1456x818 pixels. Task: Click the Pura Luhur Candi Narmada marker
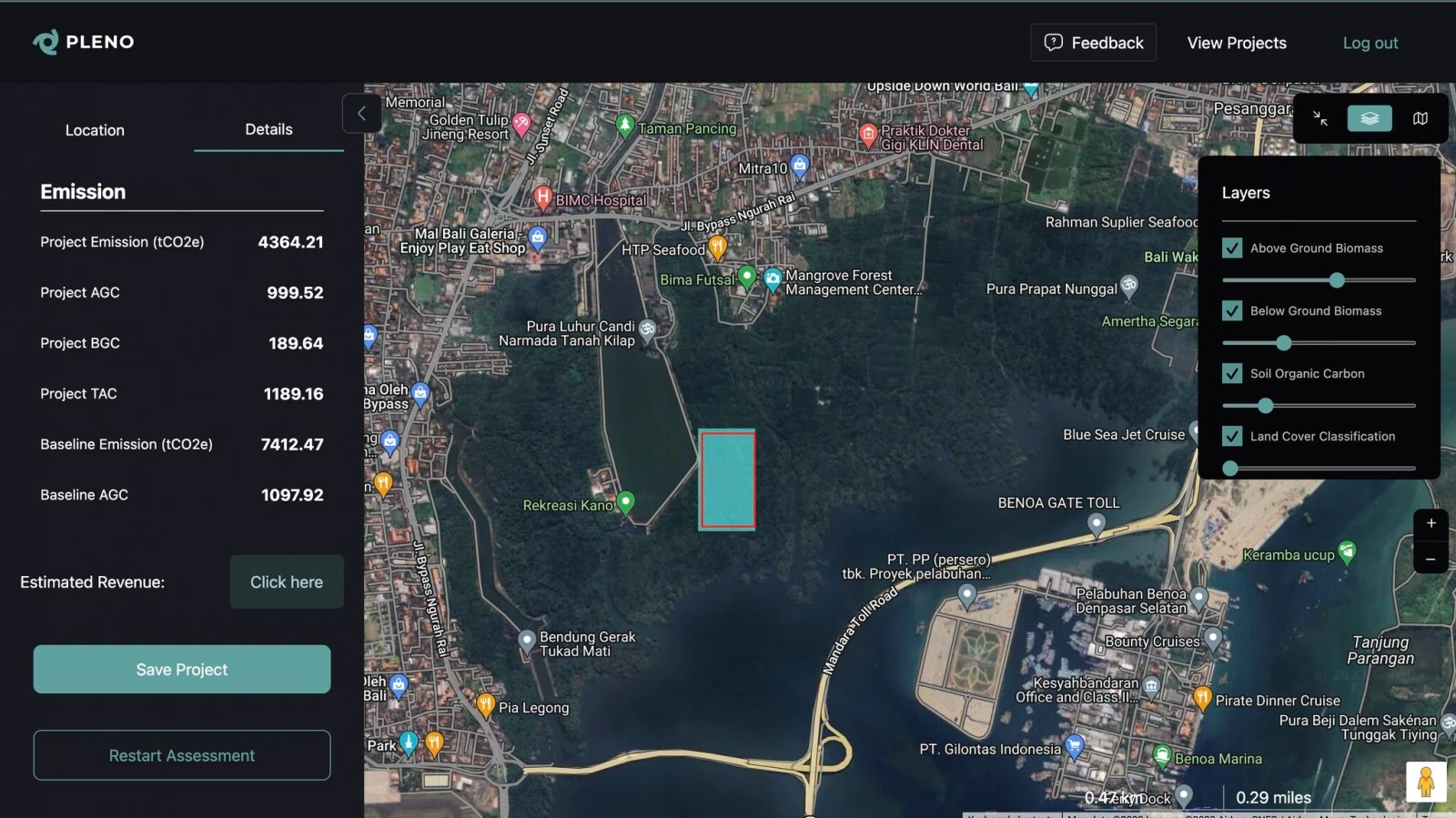click(x=647, y=329)
